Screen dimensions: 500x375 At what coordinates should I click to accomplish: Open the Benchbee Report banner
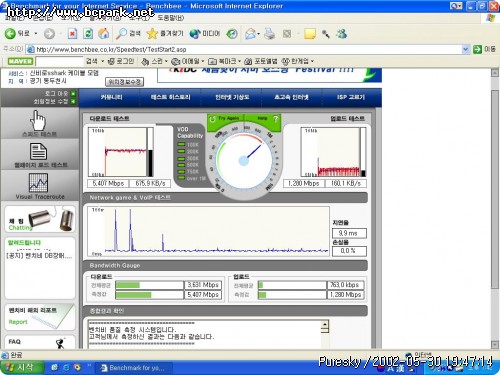40,317
